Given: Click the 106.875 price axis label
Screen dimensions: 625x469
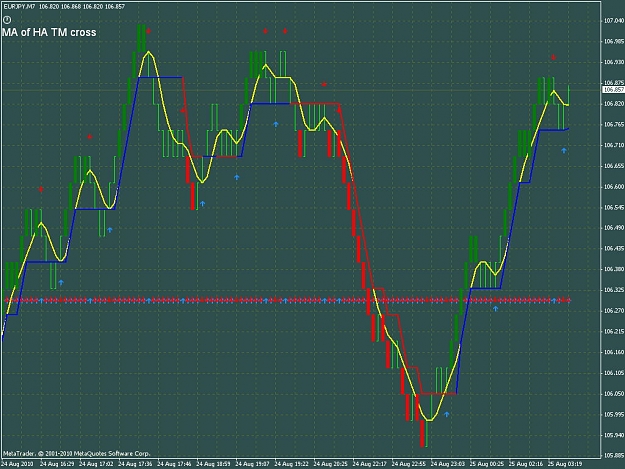Looking at the screenshot, I should pyautogui.click(x=614, y=83).
